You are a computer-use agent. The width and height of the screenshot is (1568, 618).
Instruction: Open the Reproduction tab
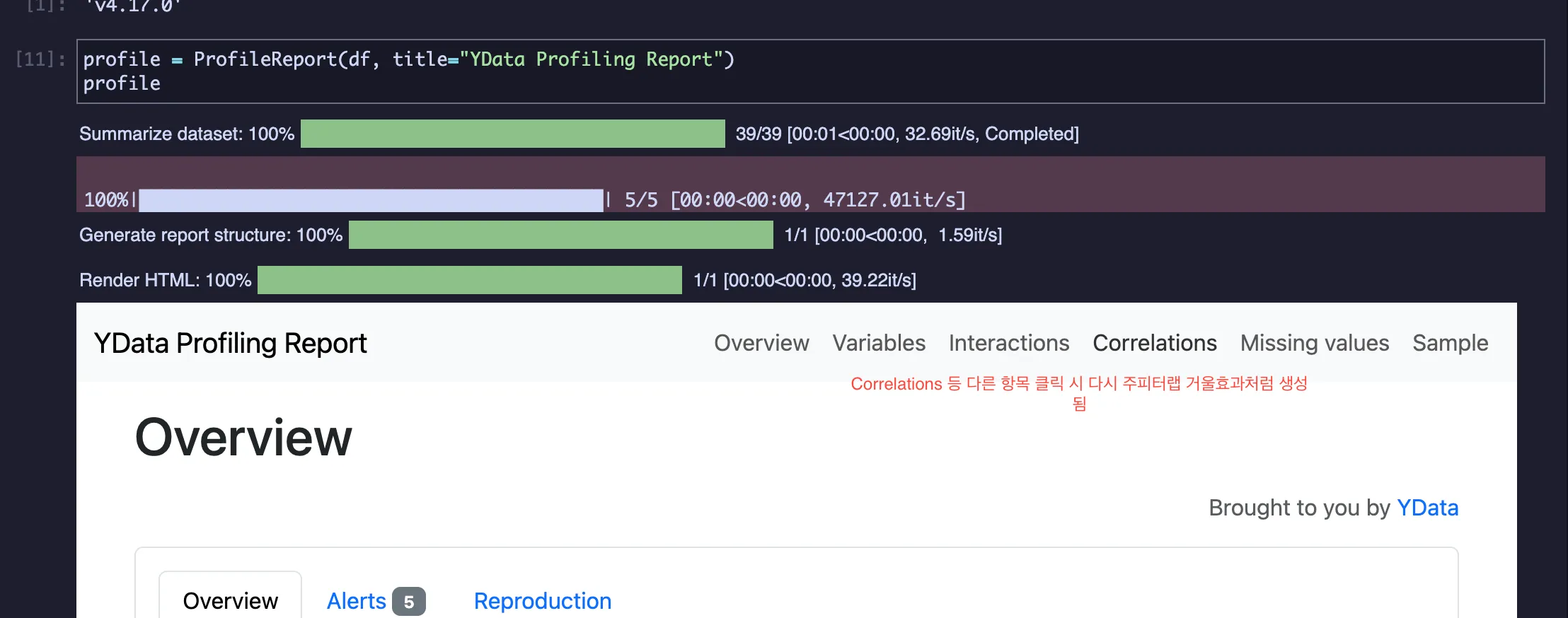[543, 601]
